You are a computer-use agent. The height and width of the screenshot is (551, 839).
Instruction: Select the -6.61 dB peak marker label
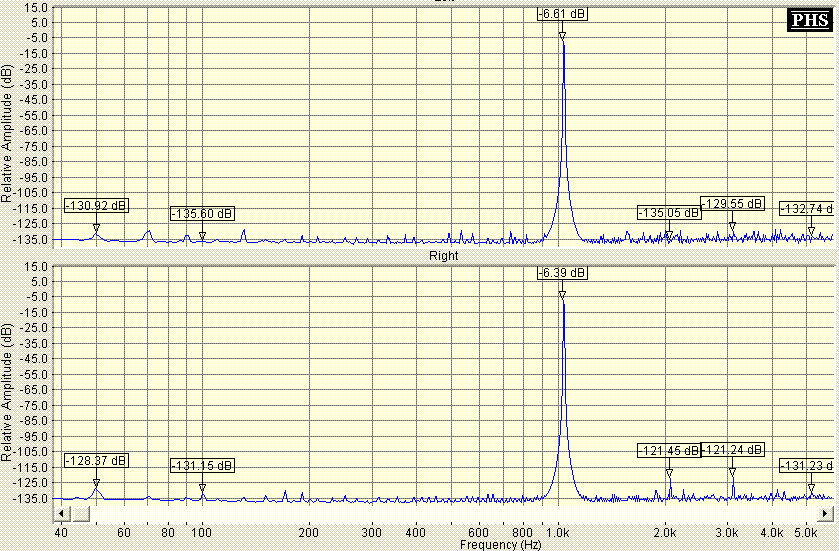pos(562,14)
